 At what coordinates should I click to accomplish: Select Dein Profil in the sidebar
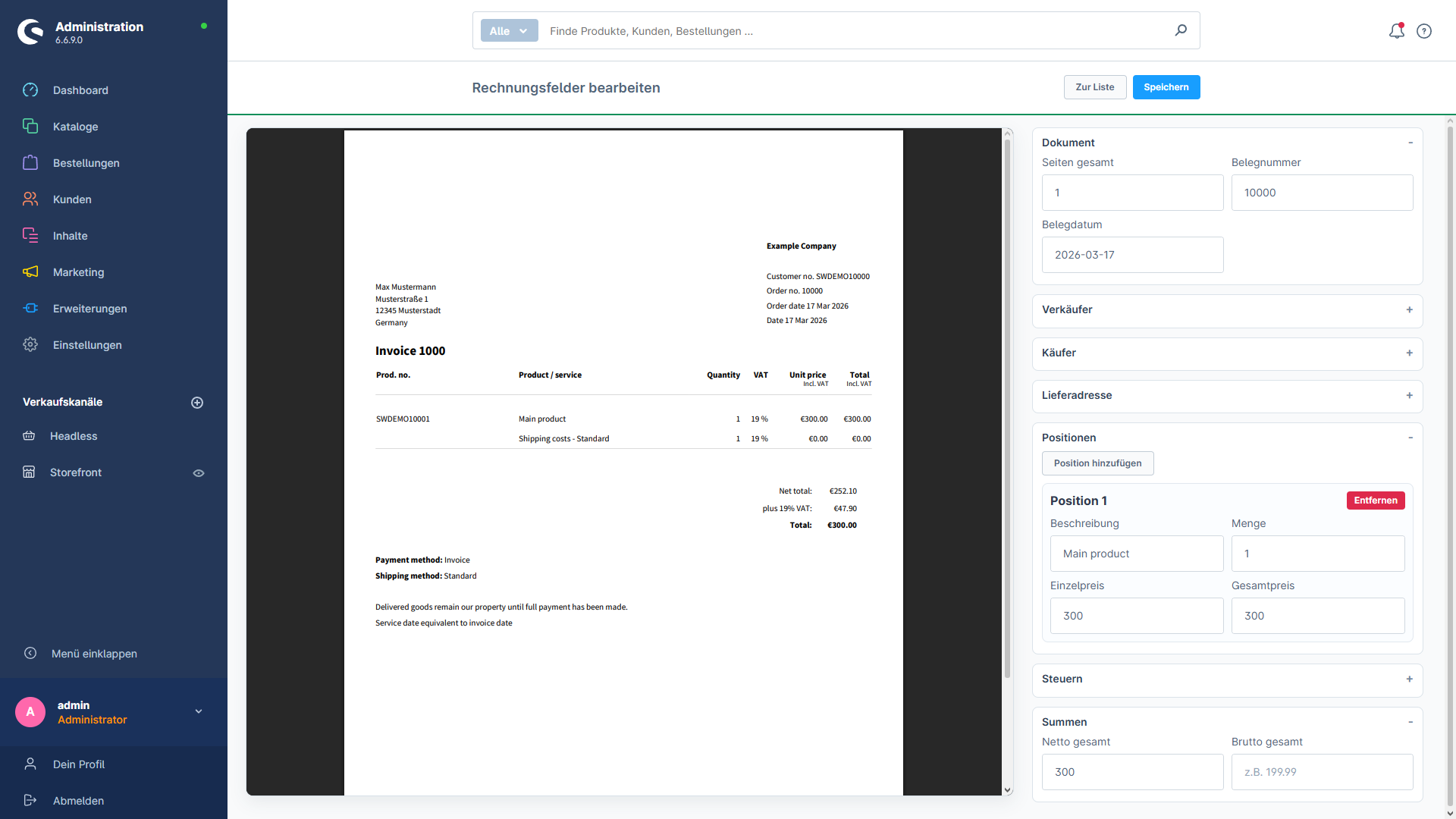78,764
